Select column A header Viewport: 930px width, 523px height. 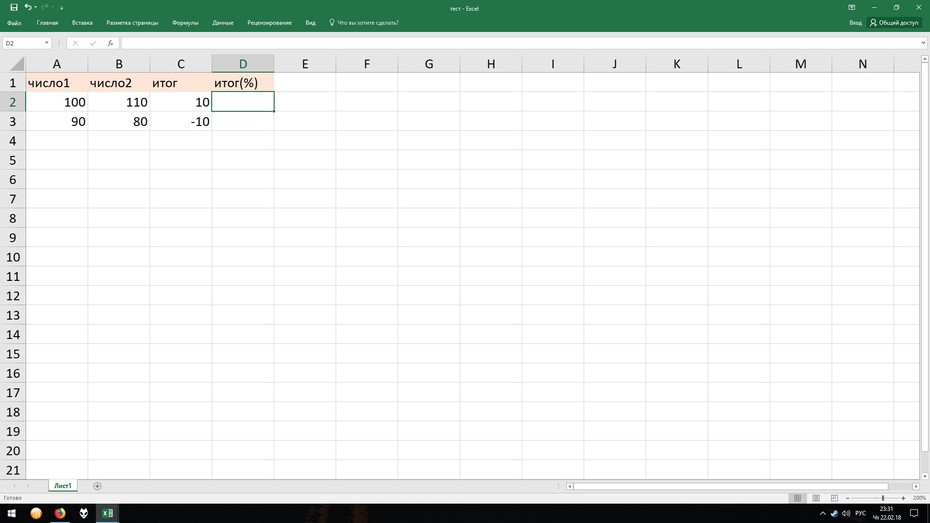click(57, 63)
